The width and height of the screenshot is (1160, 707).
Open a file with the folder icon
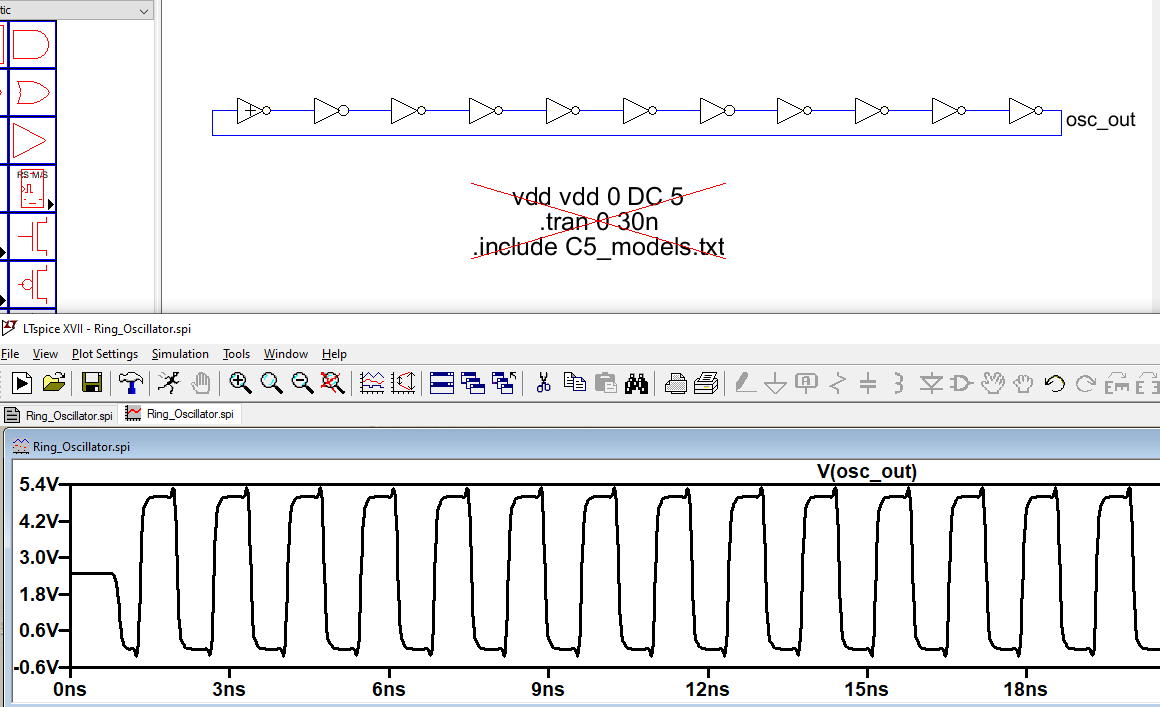click(x=54, y=383)
